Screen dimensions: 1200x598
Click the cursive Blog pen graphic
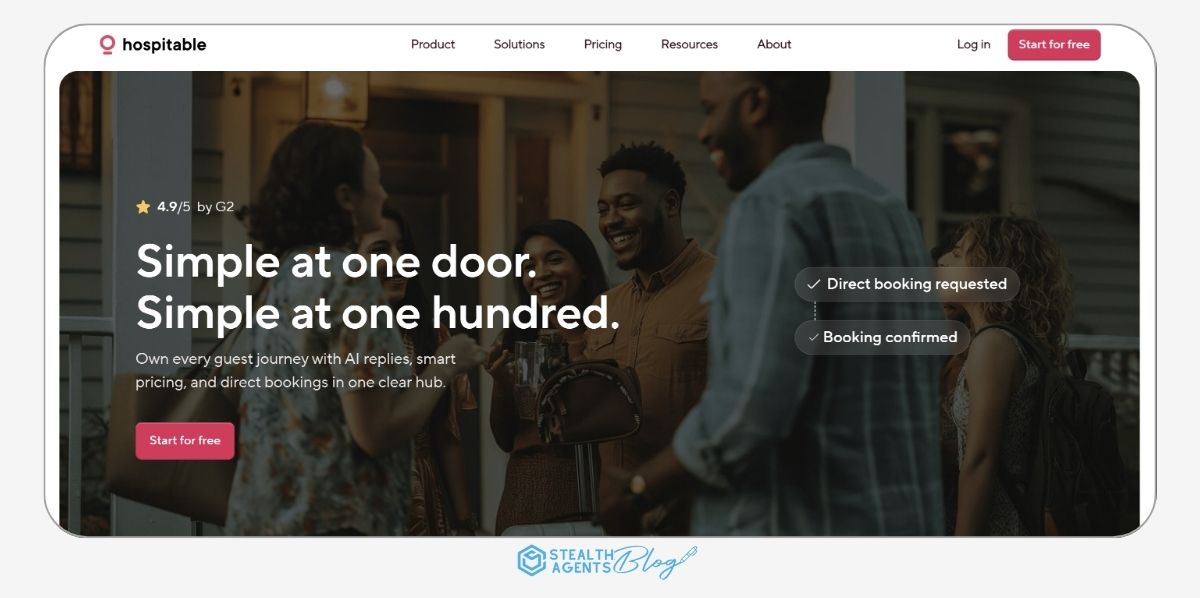pyautogui.click(x=655, y=561)
